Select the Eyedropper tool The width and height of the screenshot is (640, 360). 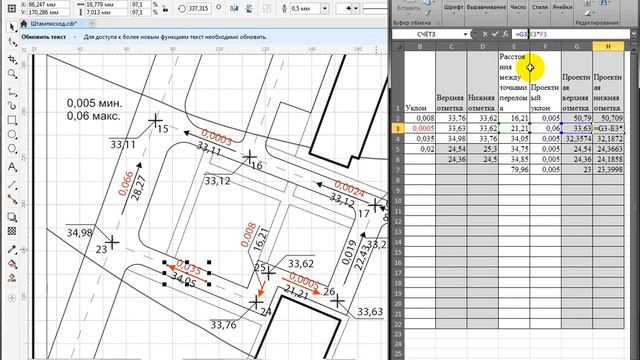coord(12,249)
